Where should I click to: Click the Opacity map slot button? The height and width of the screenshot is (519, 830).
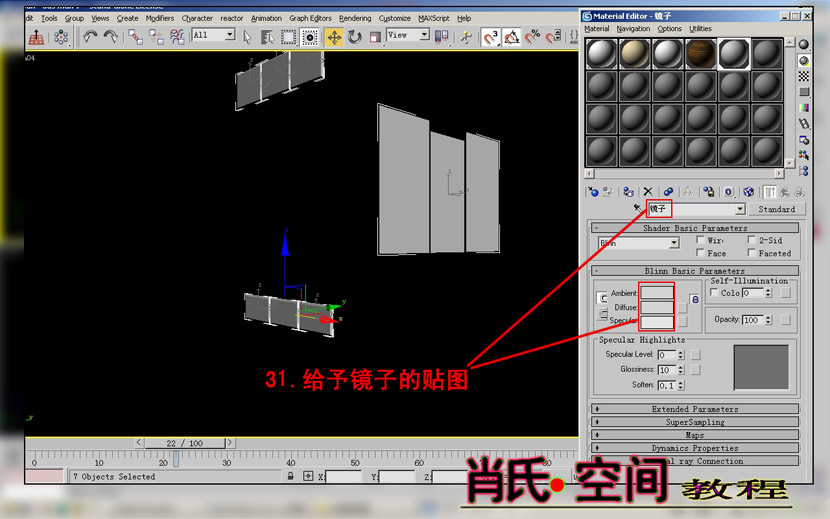point(786,319)
